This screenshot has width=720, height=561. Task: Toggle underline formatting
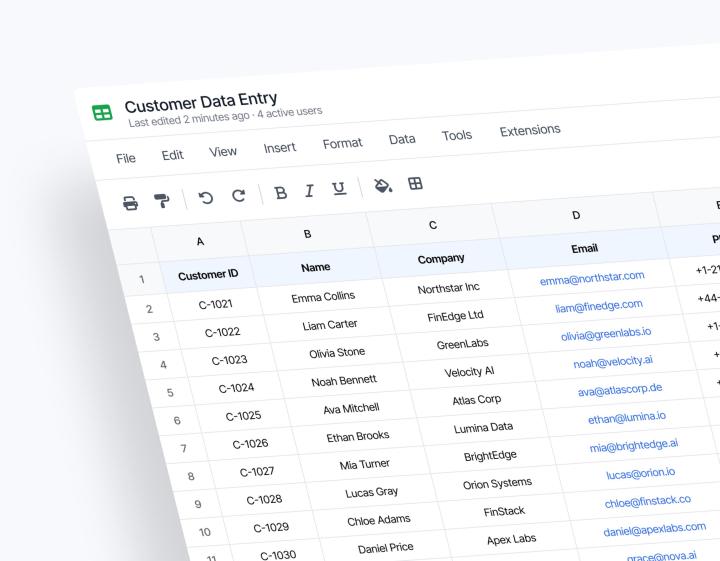click(x=339, y=188)
